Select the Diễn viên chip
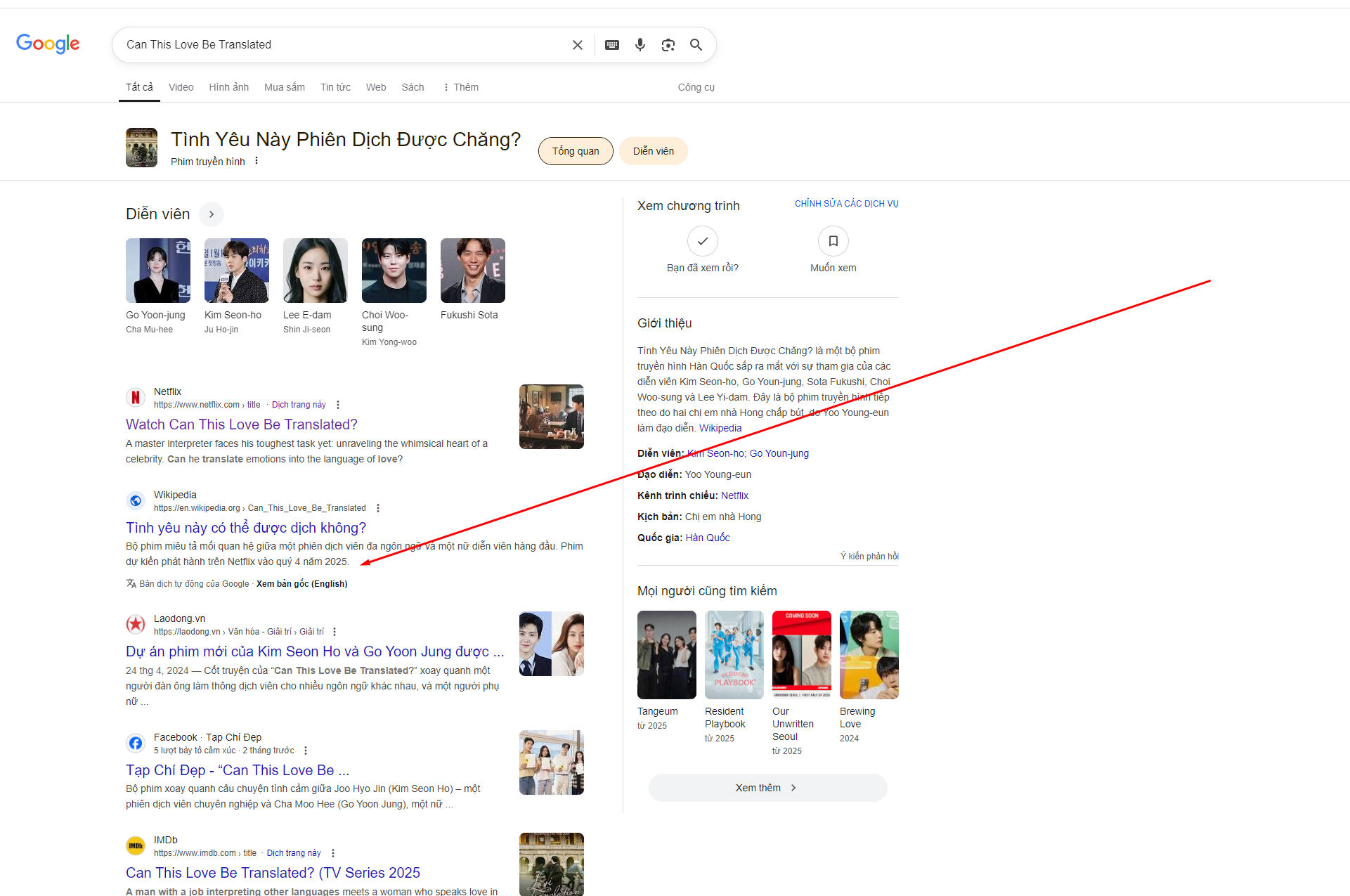The height and width of the screenshot is (896, 1350). [653, 151]
